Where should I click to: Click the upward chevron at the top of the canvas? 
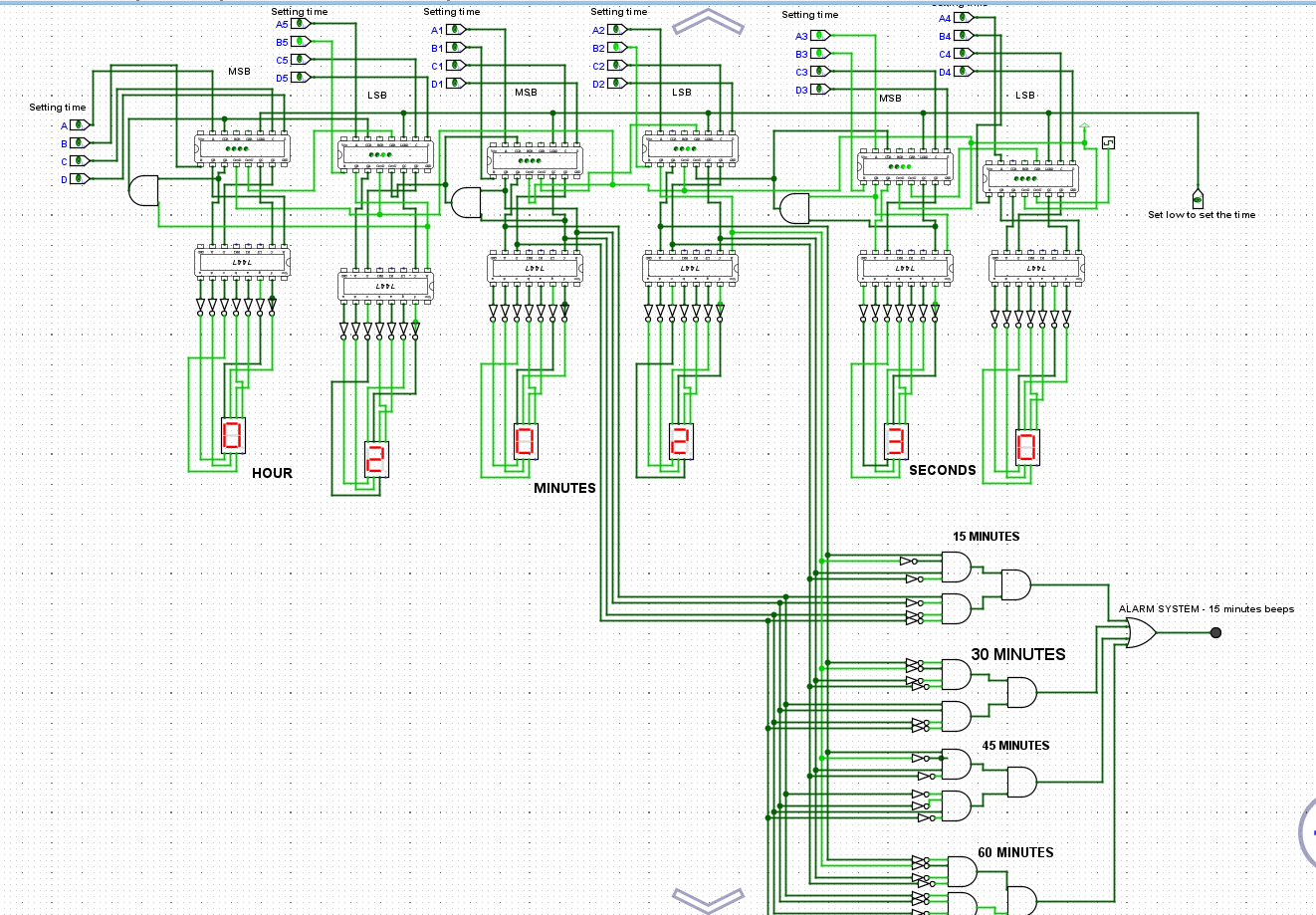709,22
